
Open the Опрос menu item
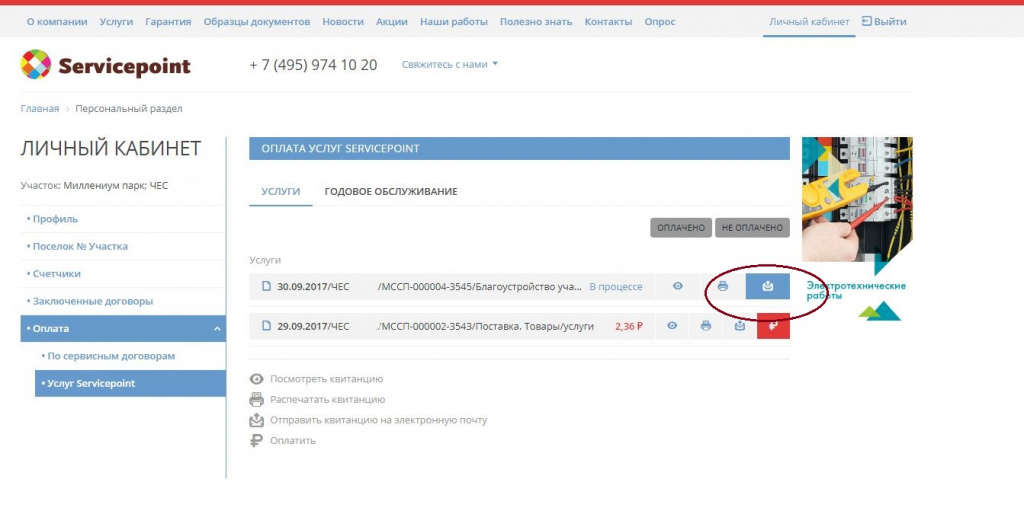click(x=660, y=22)
